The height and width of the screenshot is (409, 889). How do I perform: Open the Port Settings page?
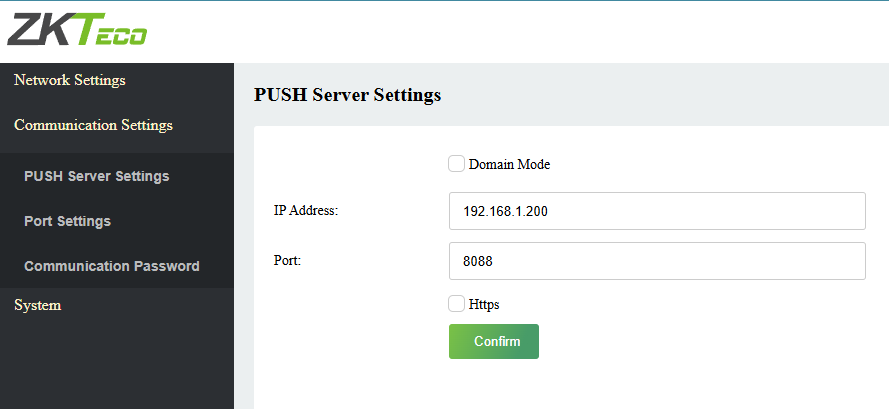(67, 221)
